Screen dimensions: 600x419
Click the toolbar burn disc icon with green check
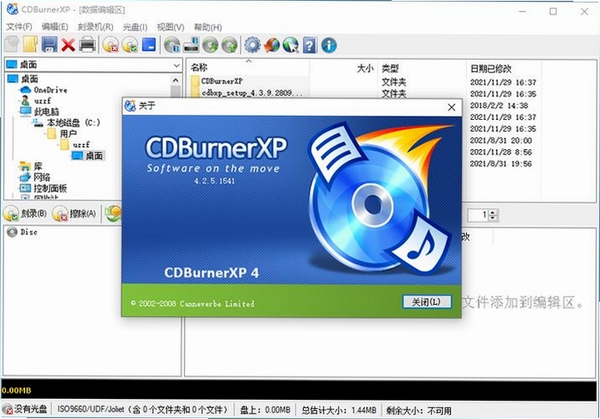coord(130,45)
